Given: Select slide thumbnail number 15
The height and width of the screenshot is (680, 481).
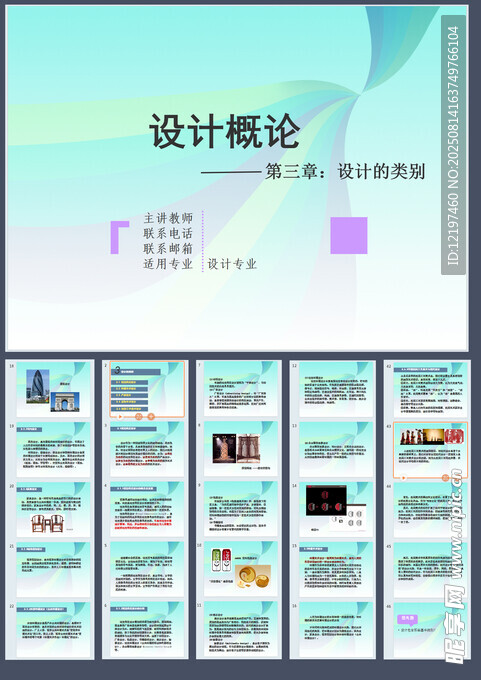Looking at the screenshot, I should pyautogui.click(x=336, y=569).
